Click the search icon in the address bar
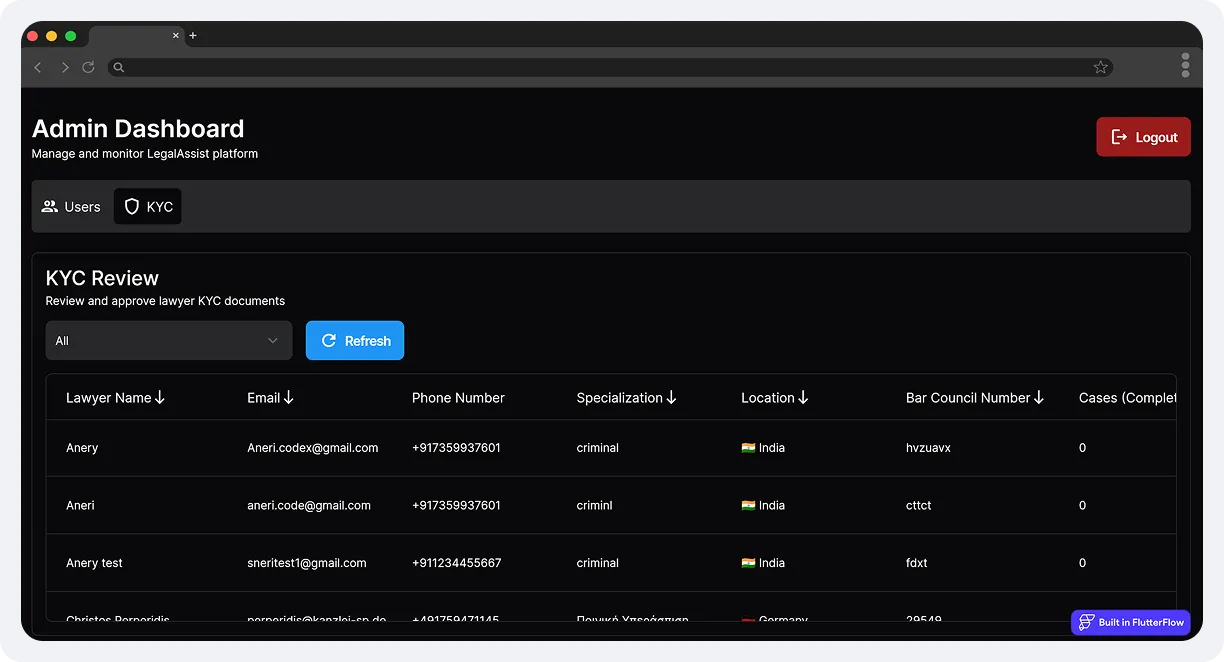Viewport: 1224px width, 662px height. [x=118, y=67]
